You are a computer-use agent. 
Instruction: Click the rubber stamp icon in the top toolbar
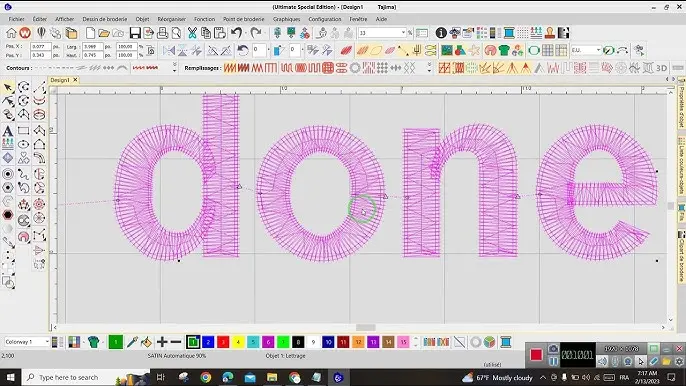(550, 33)
